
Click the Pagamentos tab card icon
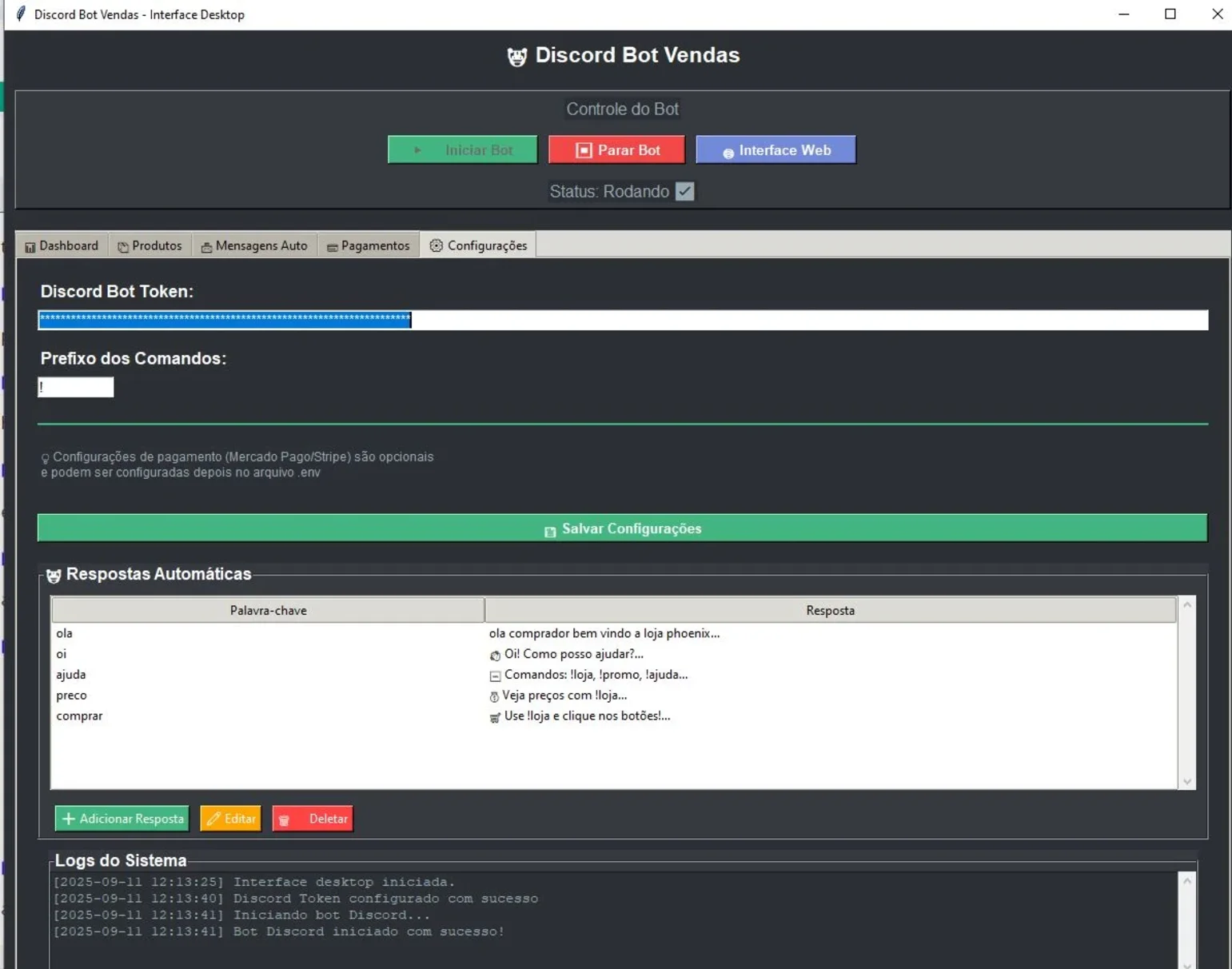(x=333, y=247)
